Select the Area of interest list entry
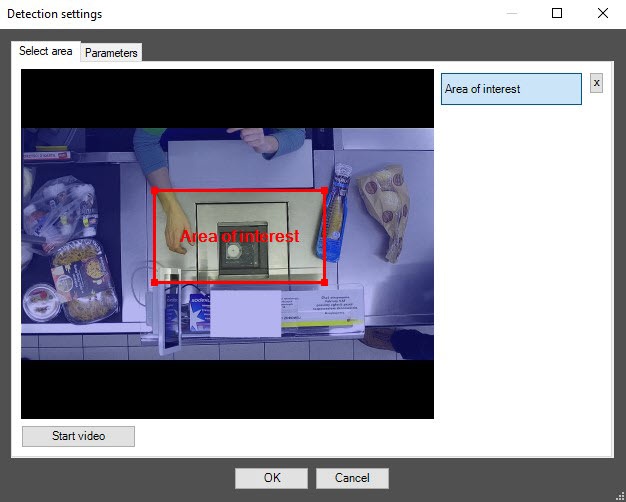 [511, 89]
